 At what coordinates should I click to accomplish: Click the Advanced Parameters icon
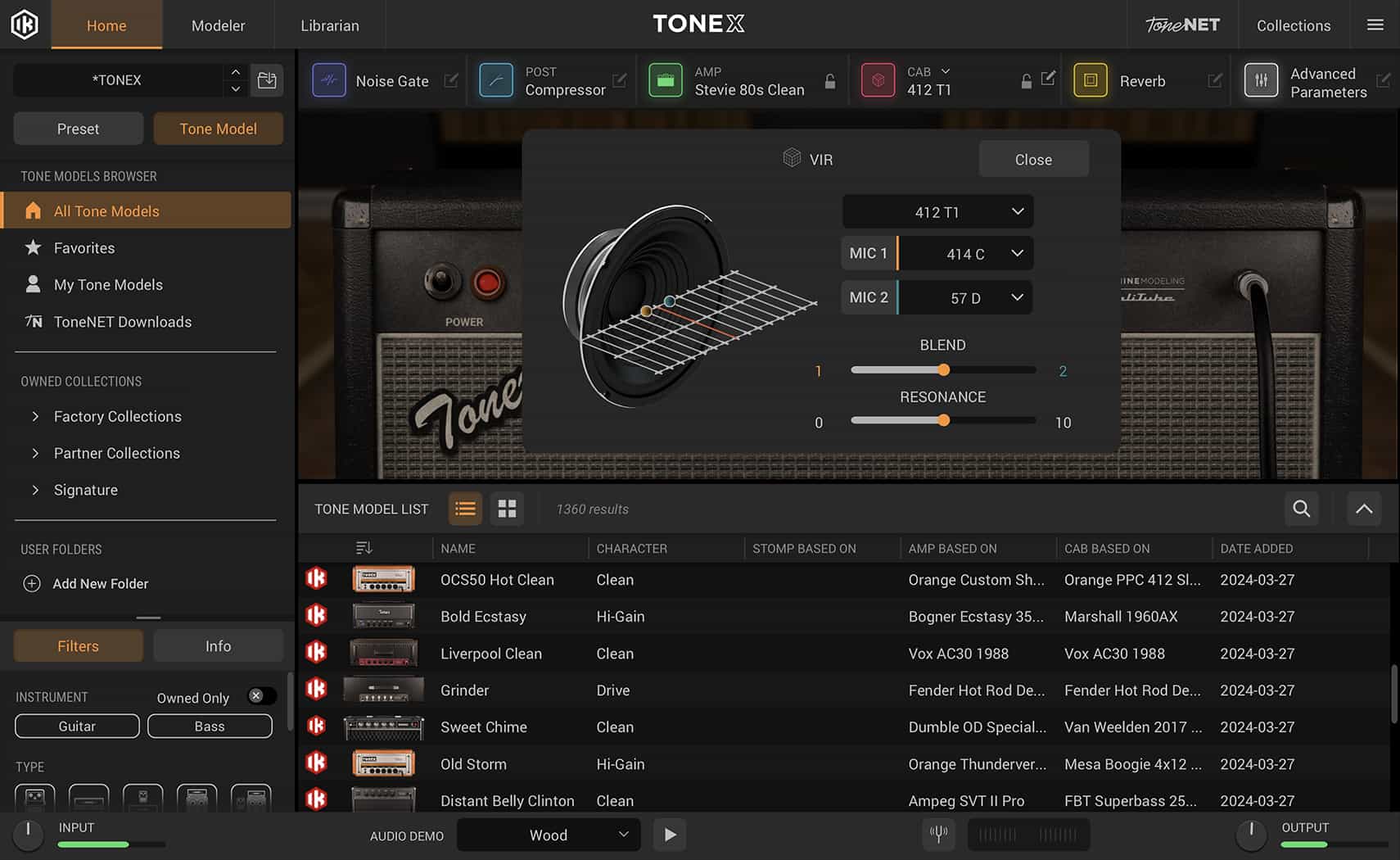pyautogui.click(x=1262, y=80)
